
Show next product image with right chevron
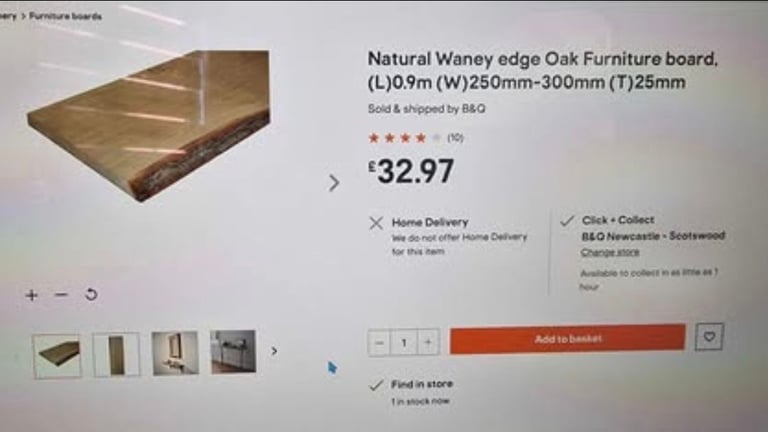tap(334, 183)
